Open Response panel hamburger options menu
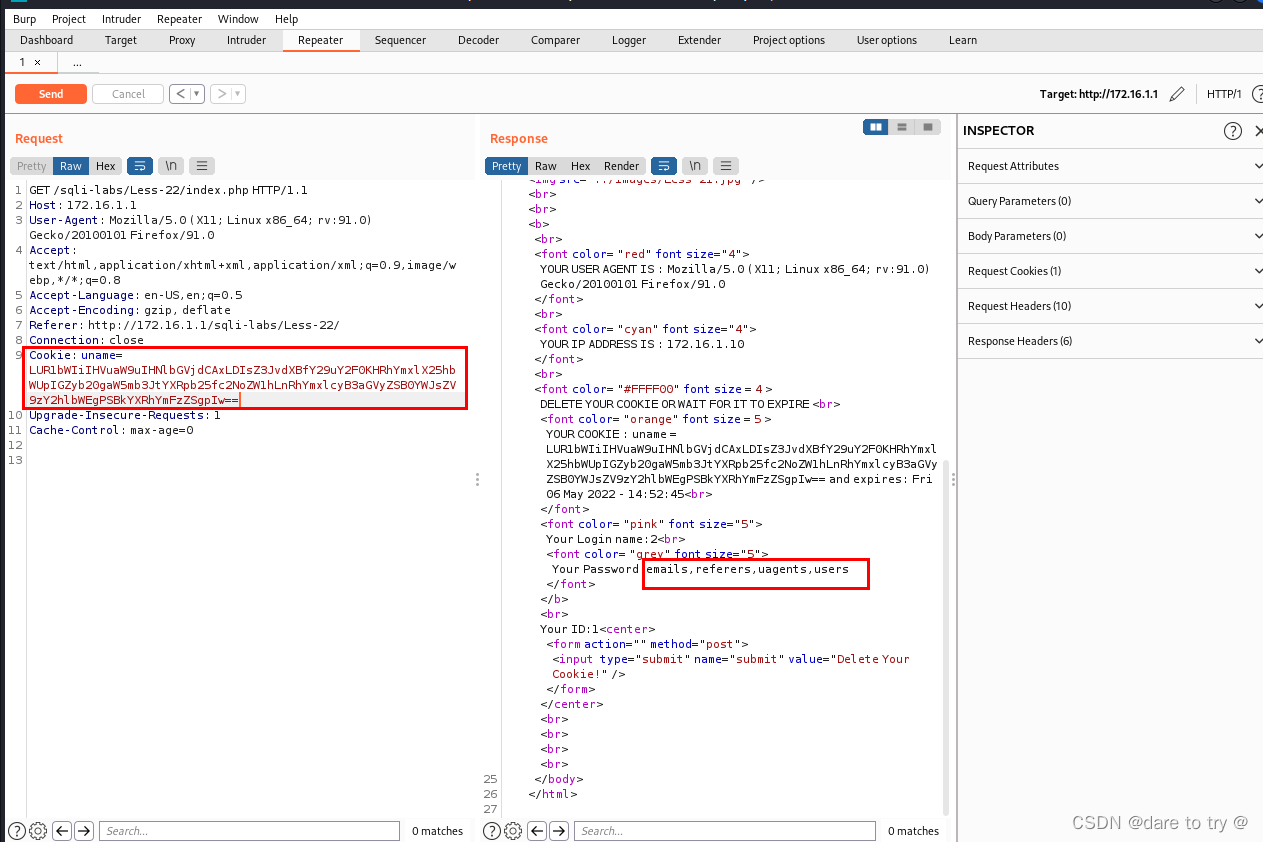 point(726,166)
